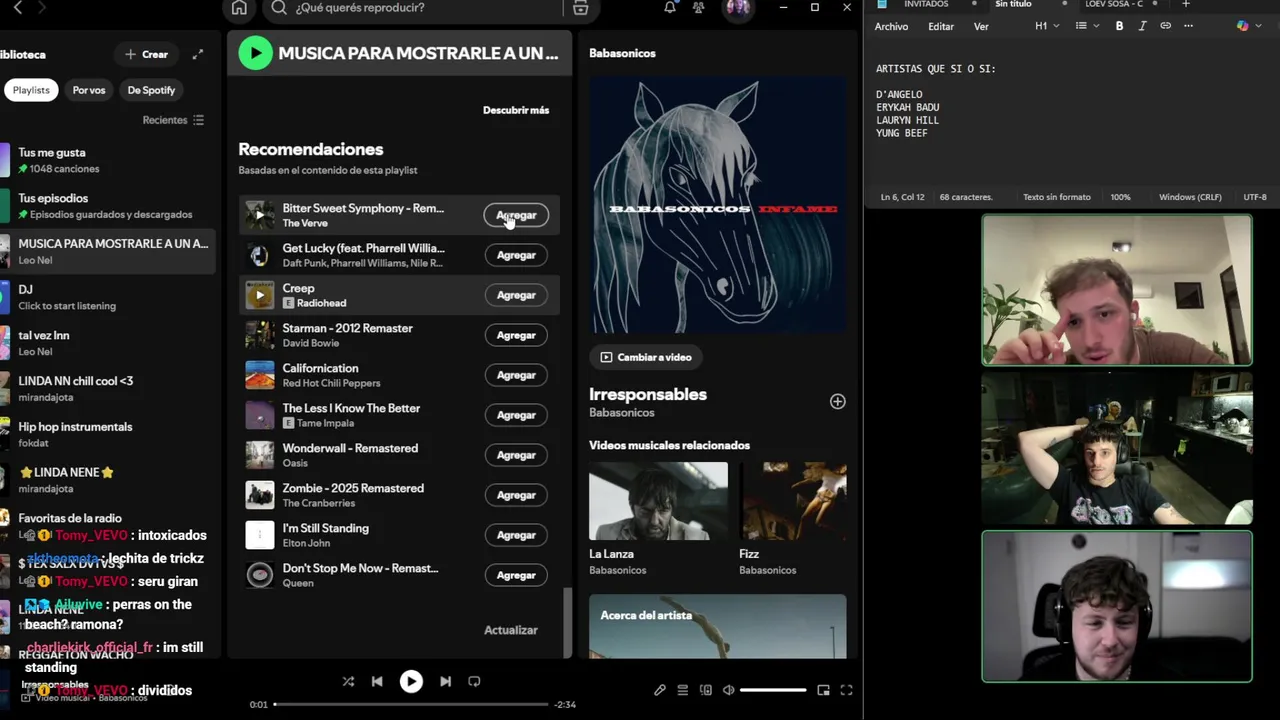Image resolution: width=1280 pixels, height=720 pixels.
Task: Open Tus episodios in the library
Action: 108,206
